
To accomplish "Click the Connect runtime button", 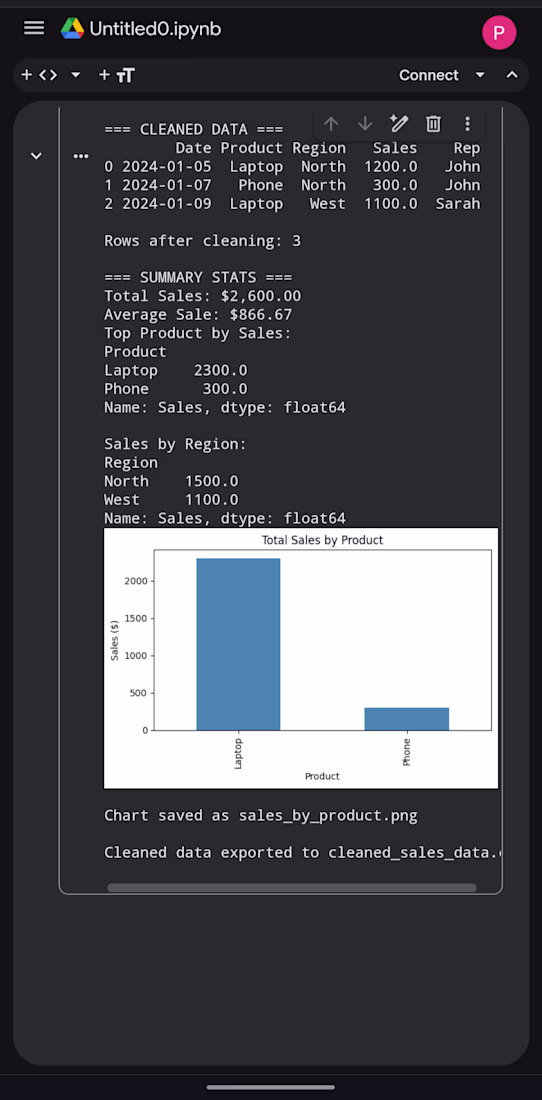I will (428, 75).
